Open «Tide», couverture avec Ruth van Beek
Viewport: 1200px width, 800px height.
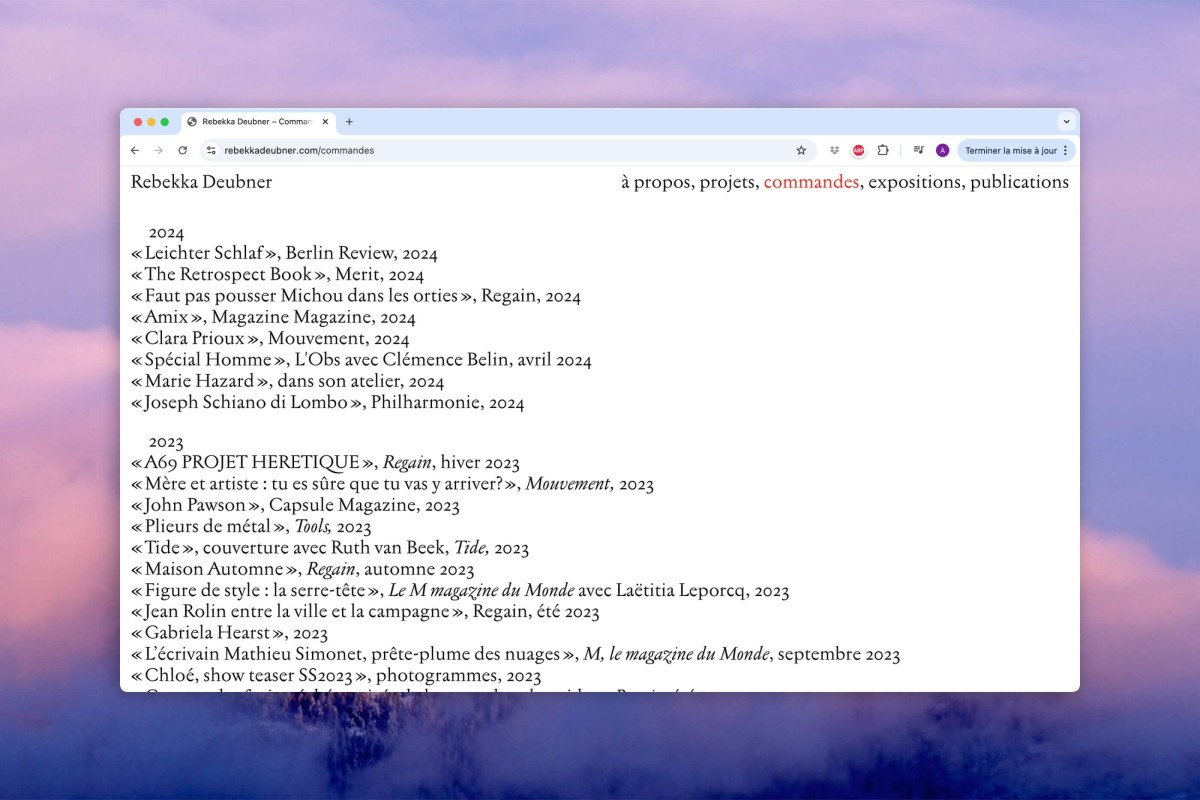[x=330, y=548]
